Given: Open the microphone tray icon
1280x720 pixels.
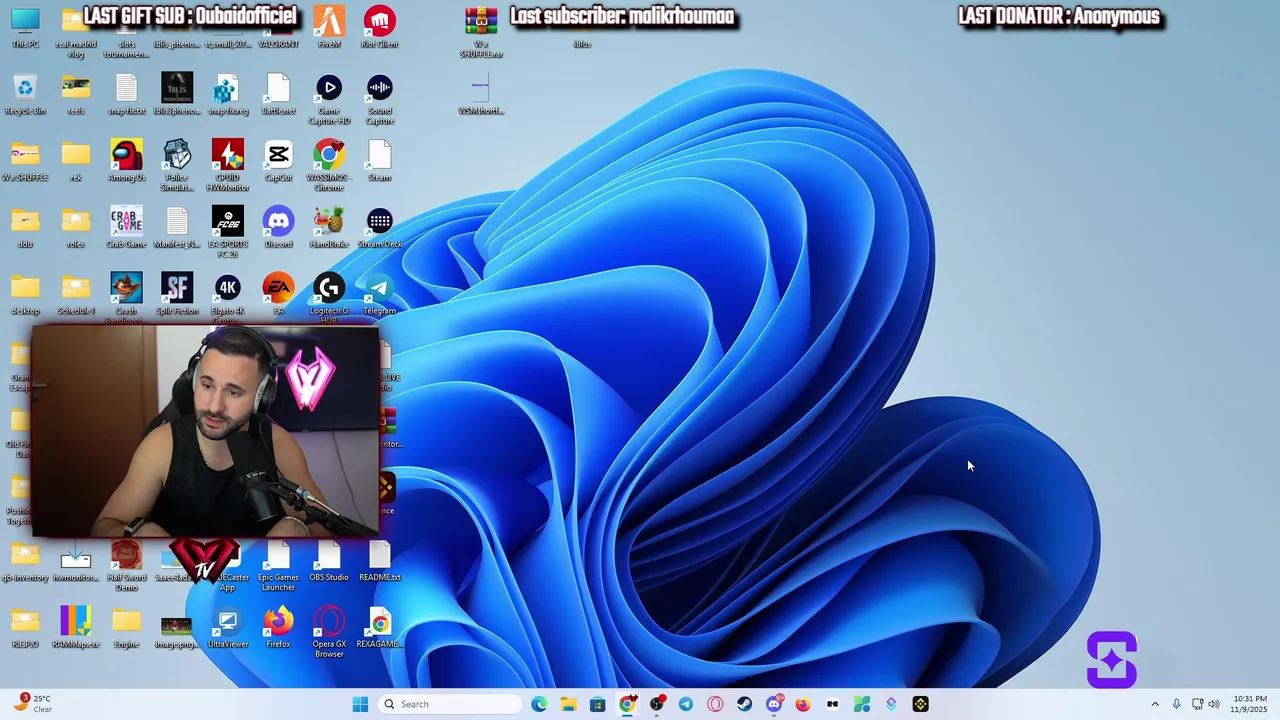Looking at the screenshot, I should [x=1176, y=704].
